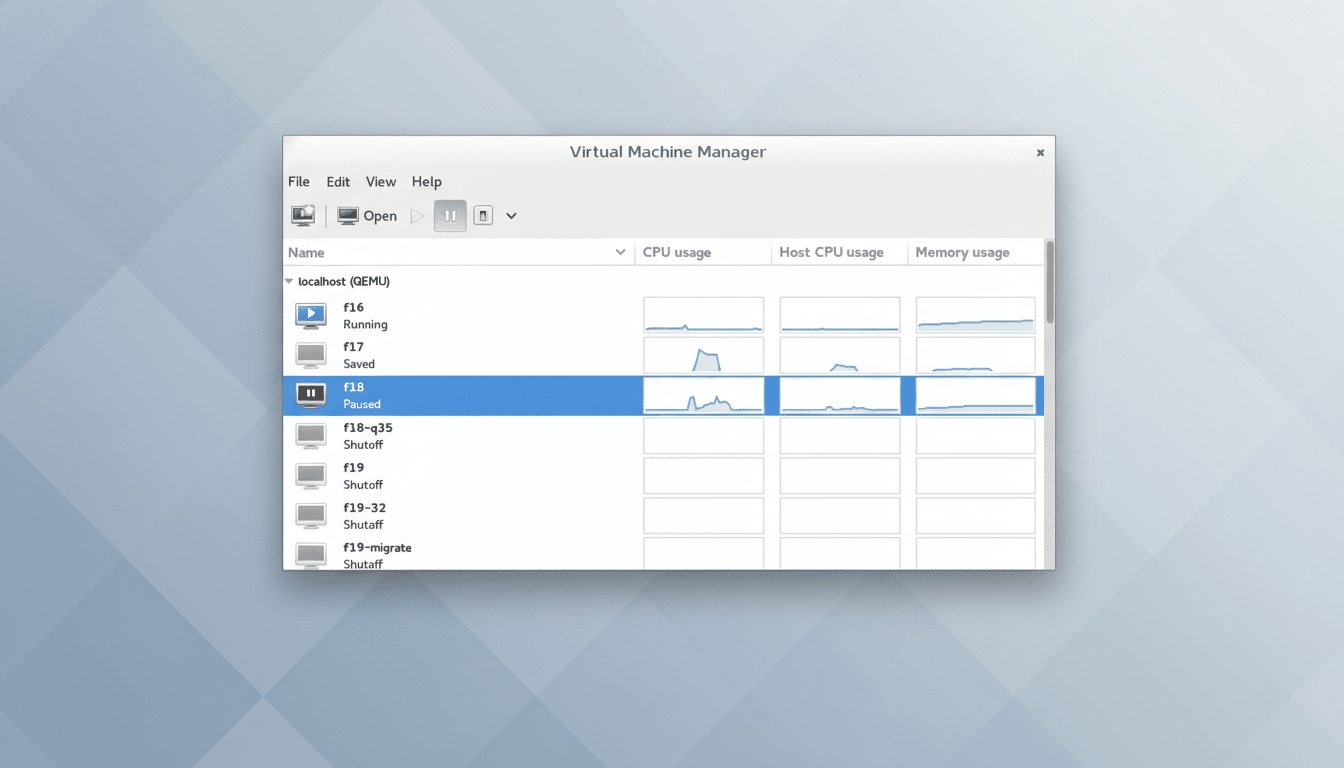Click the paused VM icon beside f18
Image resolution: width=1344 pixels, height=768 pixels.
(311, 395)
